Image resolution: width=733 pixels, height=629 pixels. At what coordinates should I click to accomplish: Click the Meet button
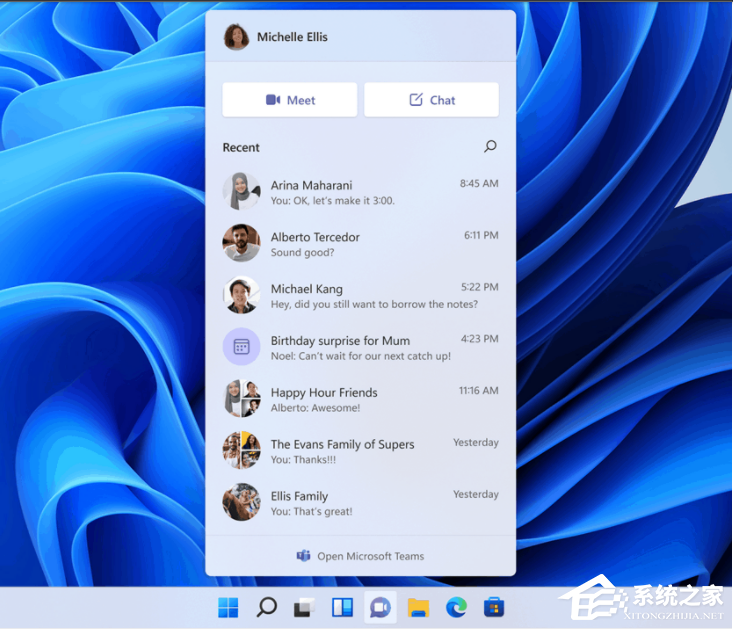(x=290, y=100)
